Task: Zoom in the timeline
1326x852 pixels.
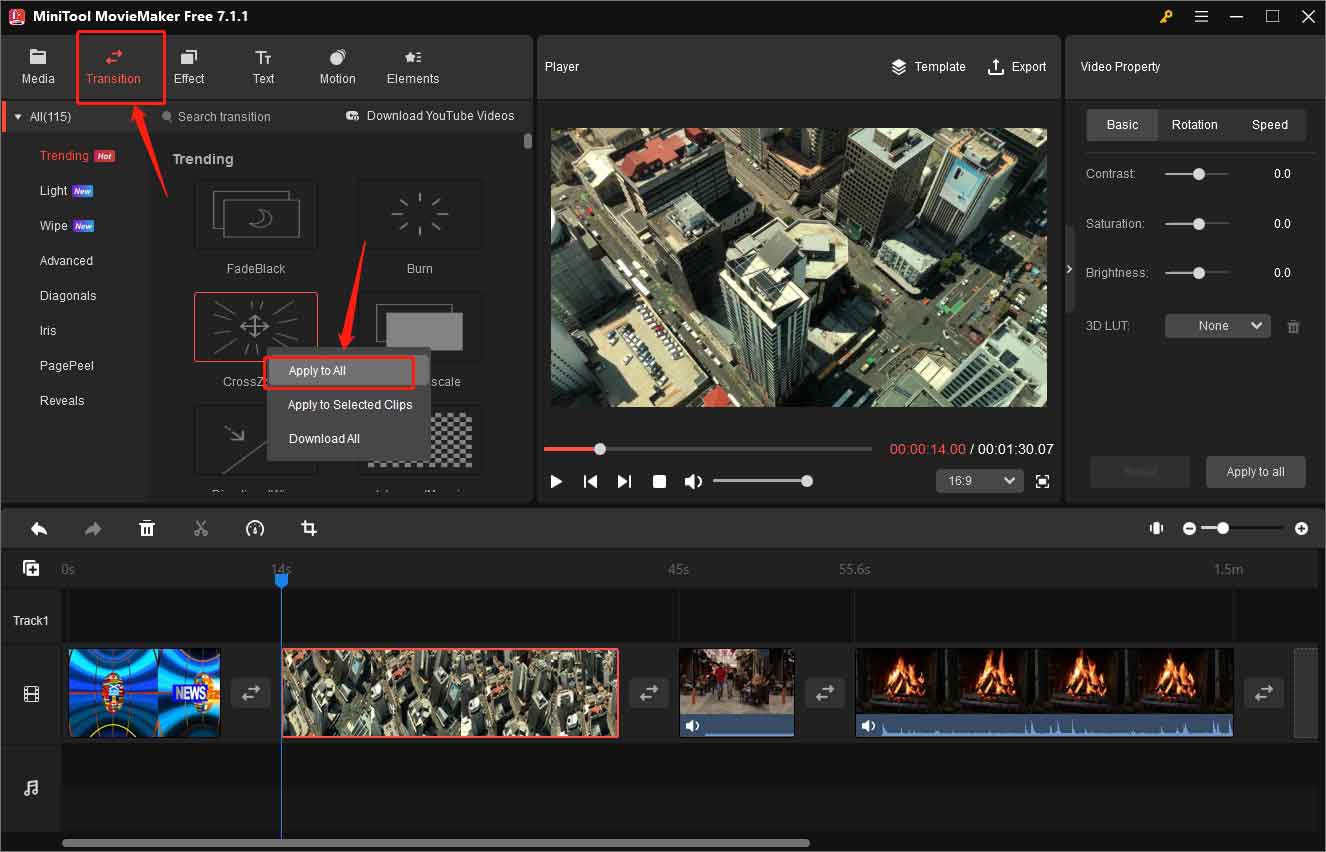Action: (1301, 528)
